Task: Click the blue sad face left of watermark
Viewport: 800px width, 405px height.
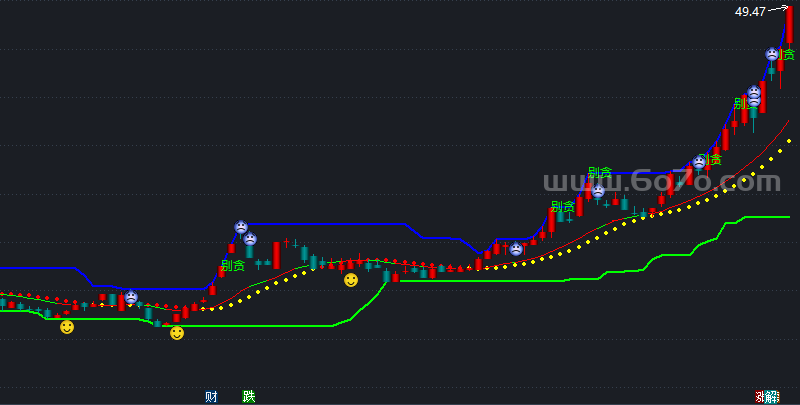Action: pos(516,249)
